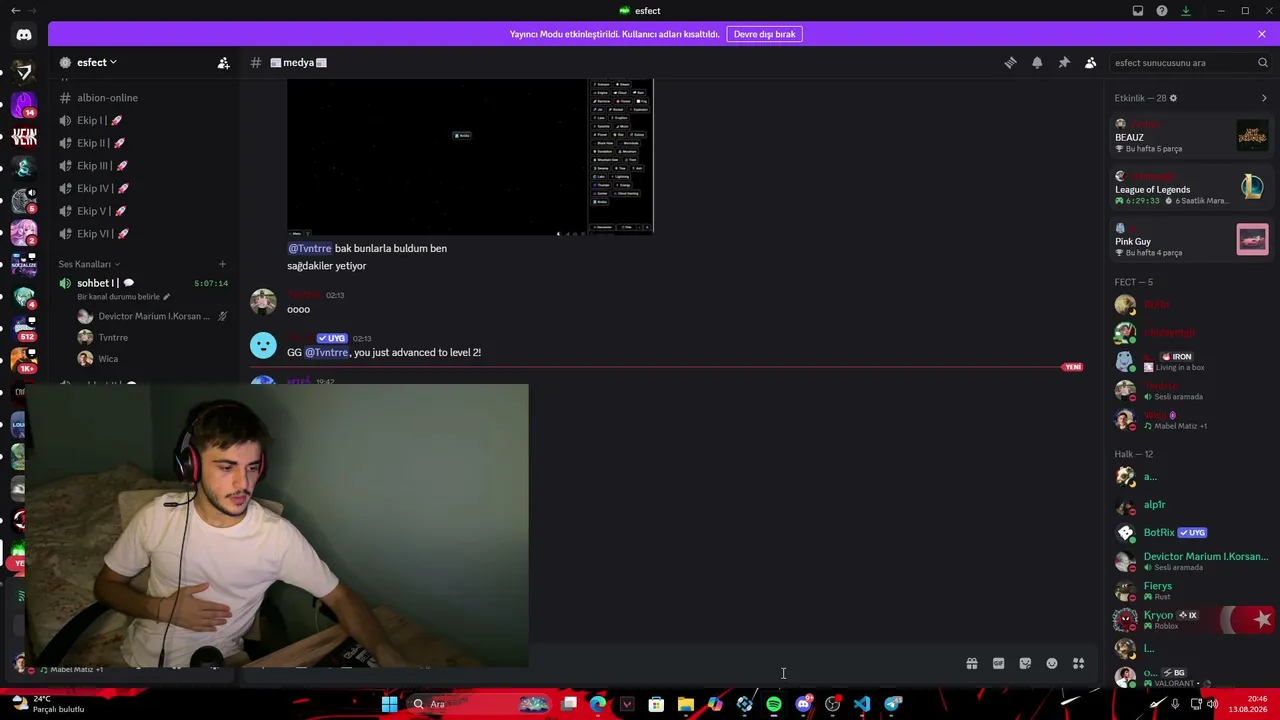Screen dimensions: 1280x720
Task: Open File Explorer from the taskbar
Action: pos(686,704)
